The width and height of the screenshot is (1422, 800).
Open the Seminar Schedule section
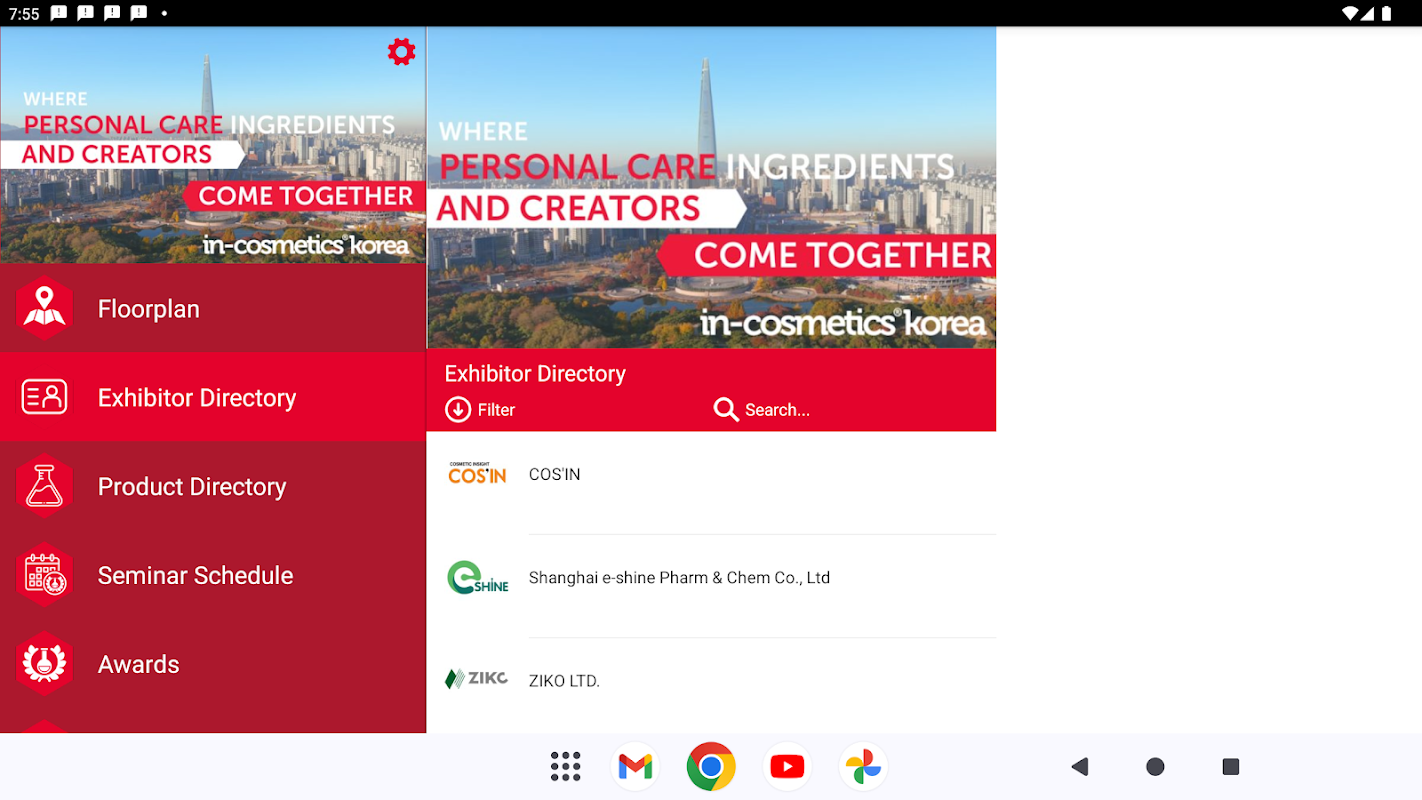pos(213,575)
